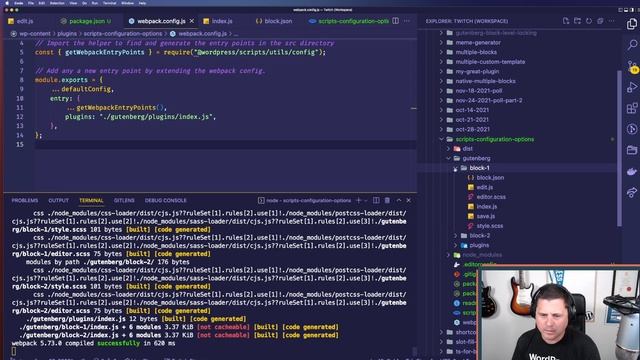Click webpack.config.js breadcrumb segment

[202, 34]
